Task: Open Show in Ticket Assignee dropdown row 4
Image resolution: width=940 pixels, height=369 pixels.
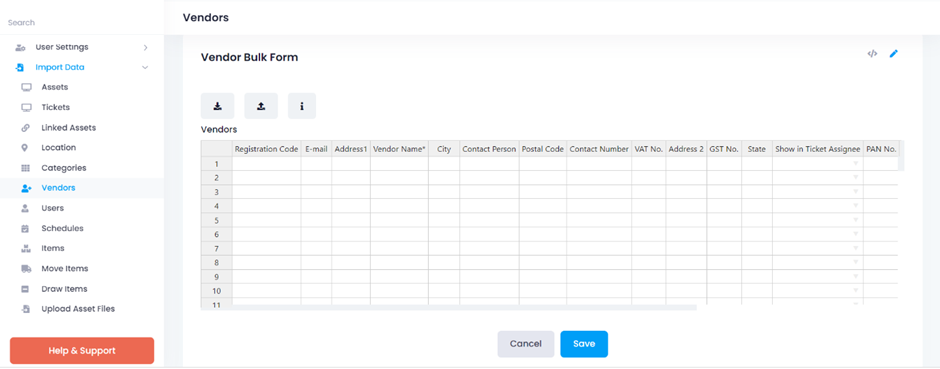Action: [x=855, y=206]
